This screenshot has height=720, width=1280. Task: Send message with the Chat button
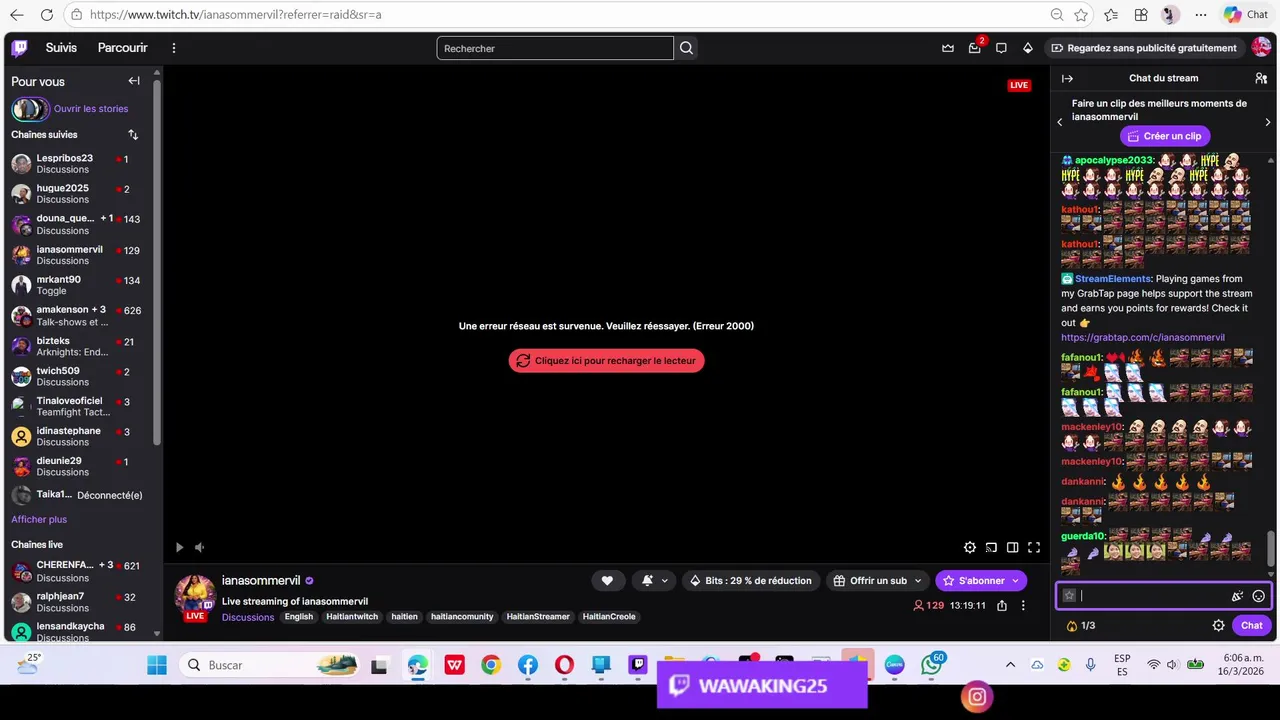click(x=1252, y=625)
